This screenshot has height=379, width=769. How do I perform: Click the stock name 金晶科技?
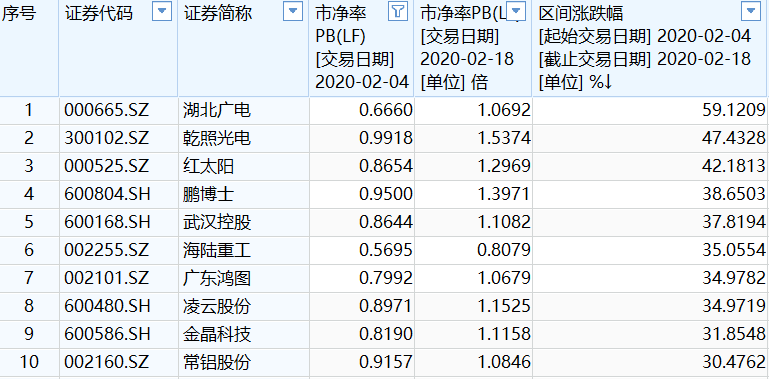217,334
